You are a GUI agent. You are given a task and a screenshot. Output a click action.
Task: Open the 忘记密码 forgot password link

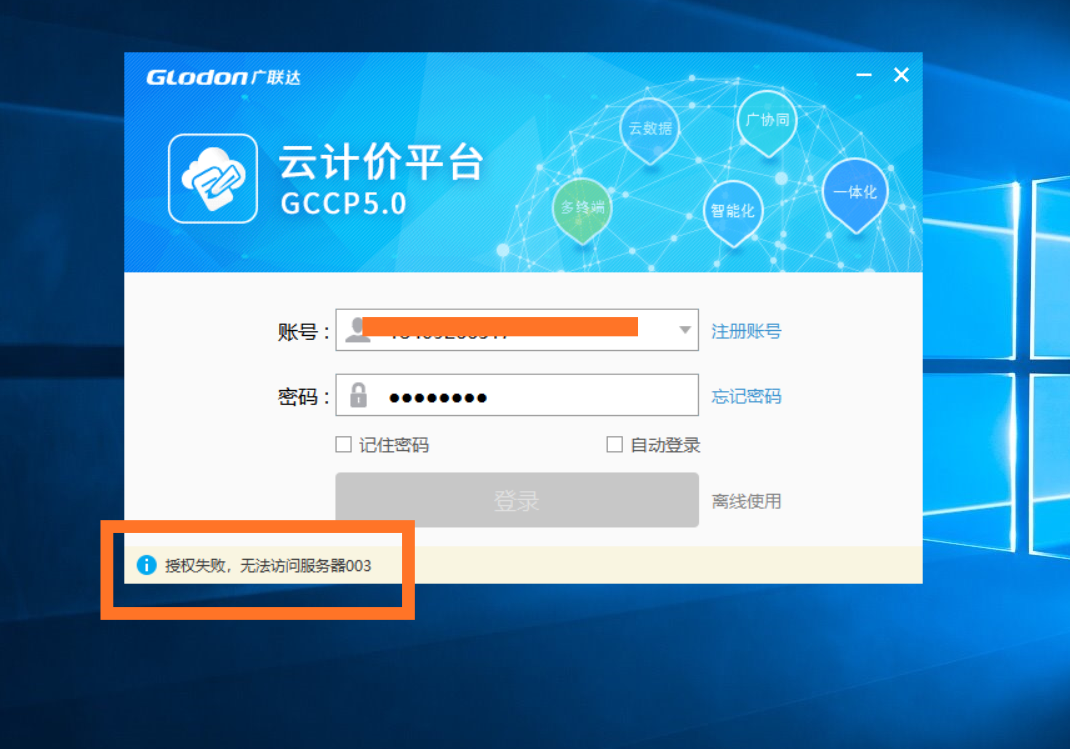point(746,396)
